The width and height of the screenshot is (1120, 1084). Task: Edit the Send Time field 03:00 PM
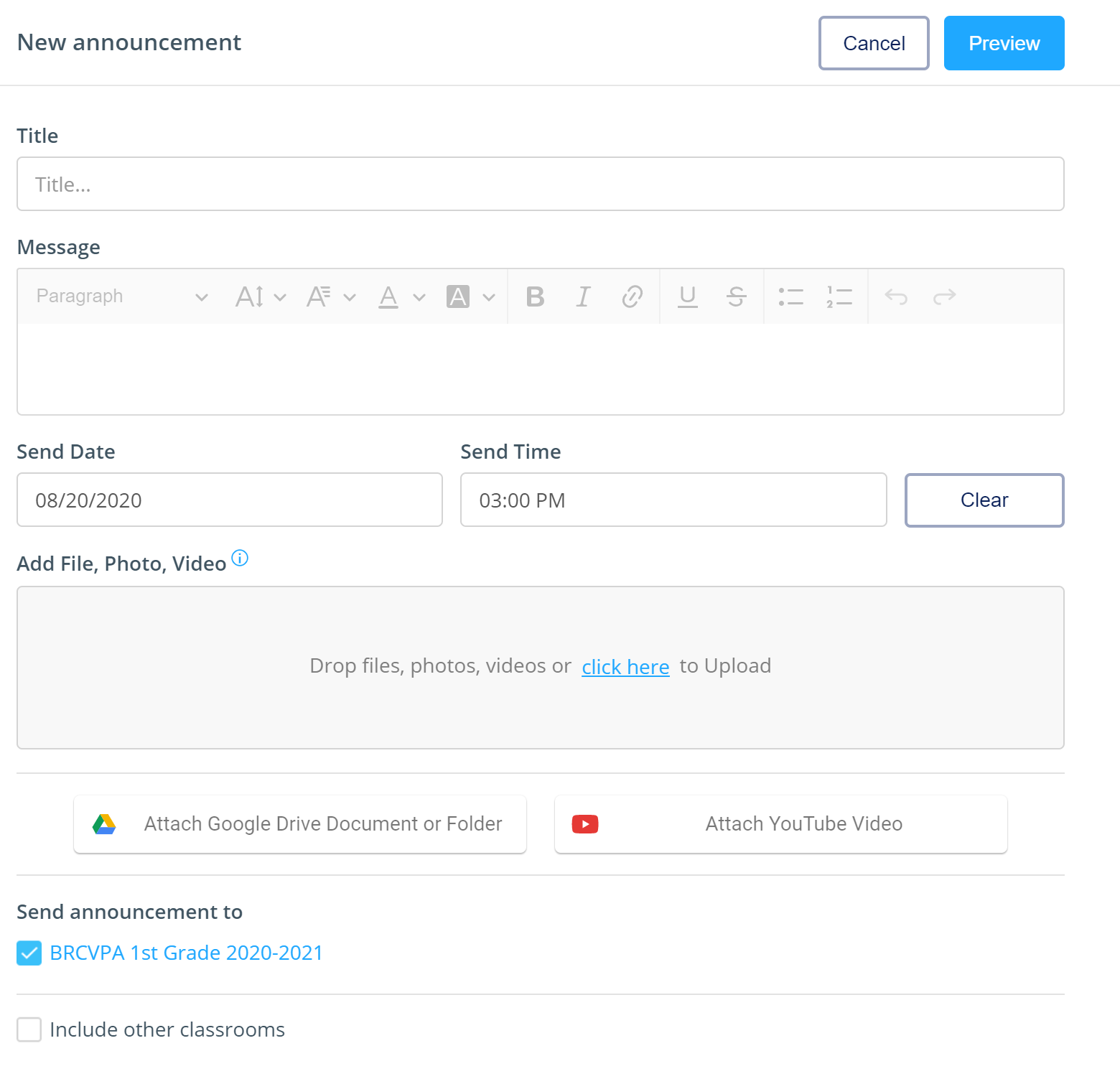pos(673,500)
